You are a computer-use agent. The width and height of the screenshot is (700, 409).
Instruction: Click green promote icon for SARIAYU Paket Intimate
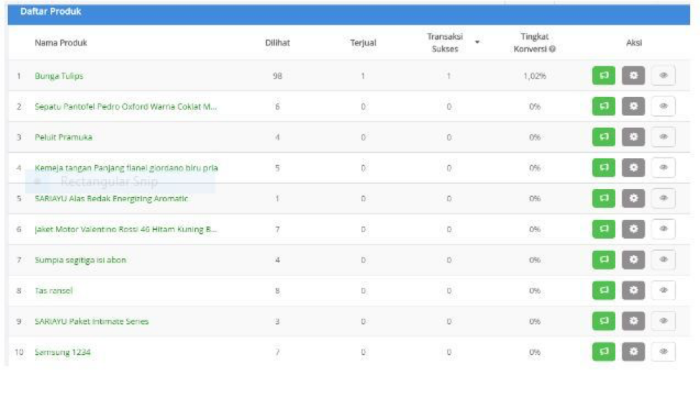click(x=604, y=321)
